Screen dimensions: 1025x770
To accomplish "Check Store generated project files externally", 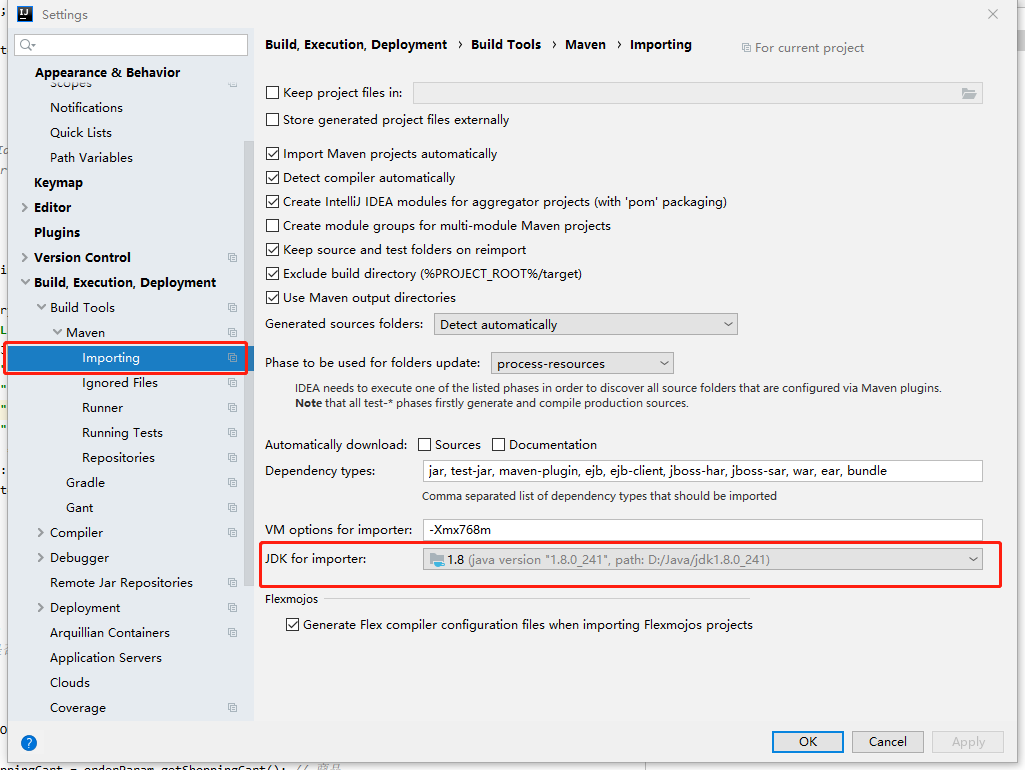I will 273,120.
